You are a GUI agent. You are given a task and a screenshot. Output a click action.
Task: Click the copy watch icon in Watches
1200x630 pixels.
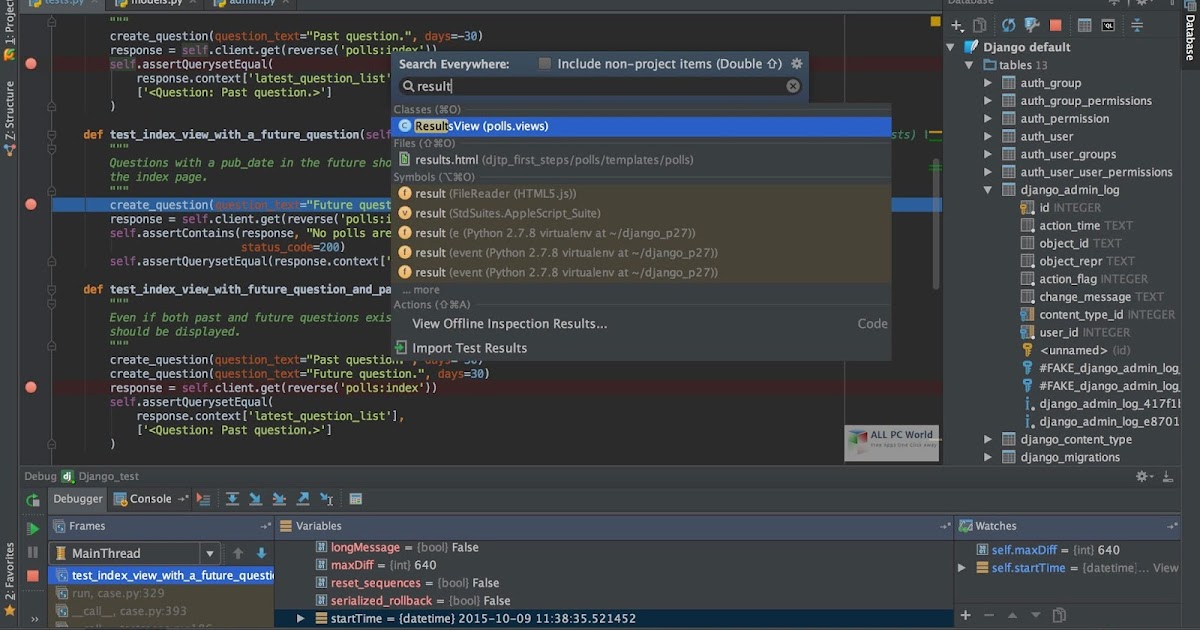tap(1060, 615)
